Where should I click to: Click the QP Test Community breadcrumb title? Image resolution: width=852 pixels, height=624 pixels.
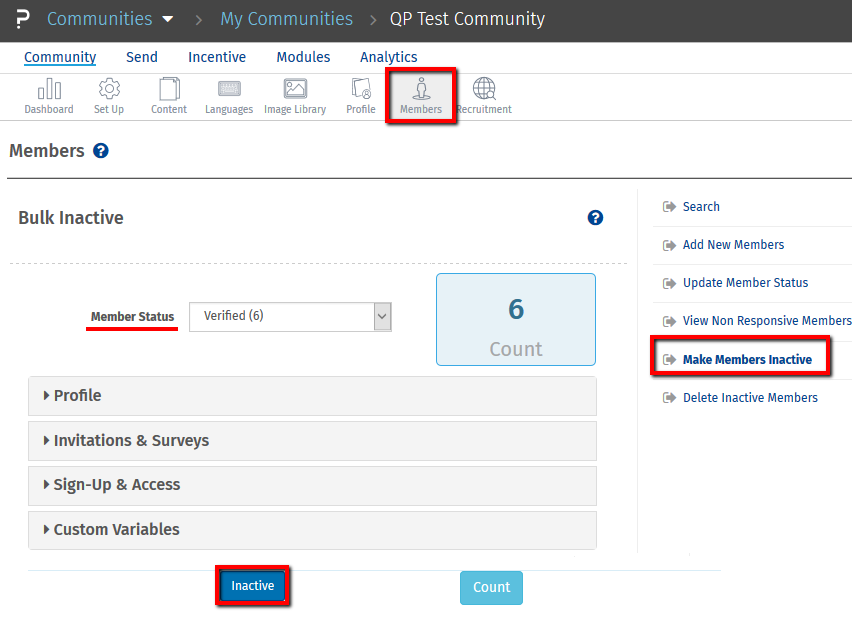(x=467, y=19)
